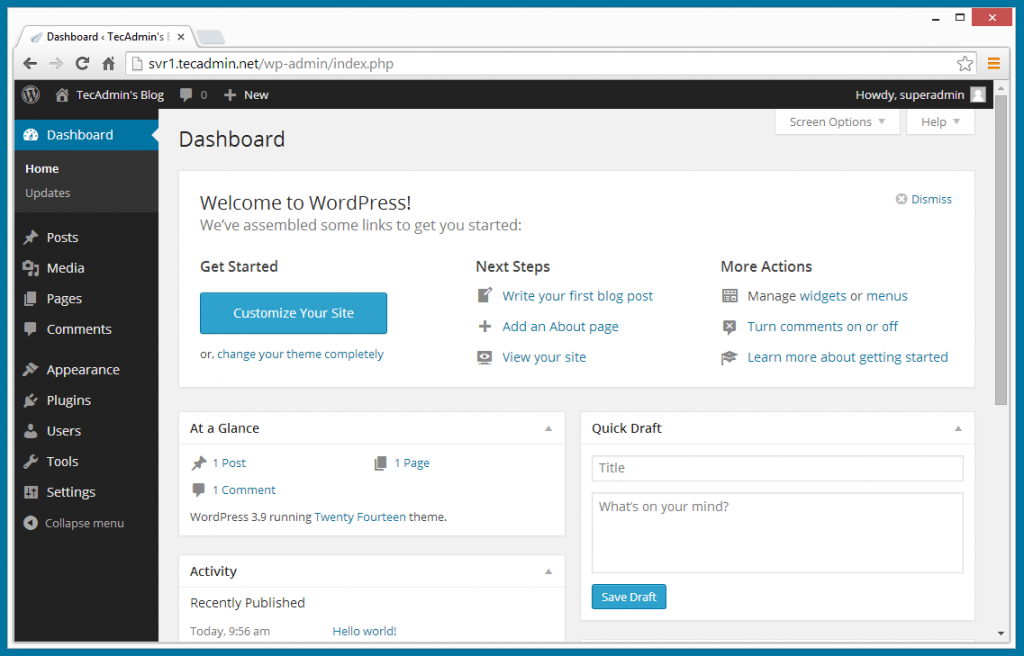This screenshot has height=656, width=1024.
Task: Go to Appearance in the sidebar
Action: pos(82,370)
